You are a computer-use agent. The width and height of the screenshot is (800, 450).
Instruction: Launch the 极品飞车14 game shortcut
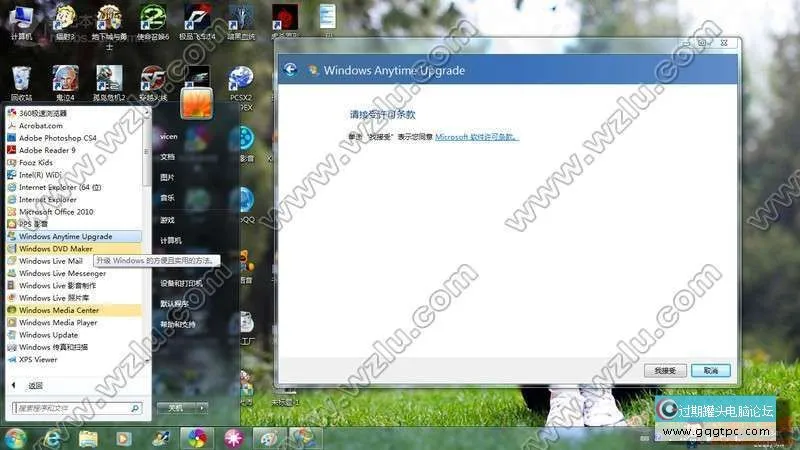tap(197, 22)
